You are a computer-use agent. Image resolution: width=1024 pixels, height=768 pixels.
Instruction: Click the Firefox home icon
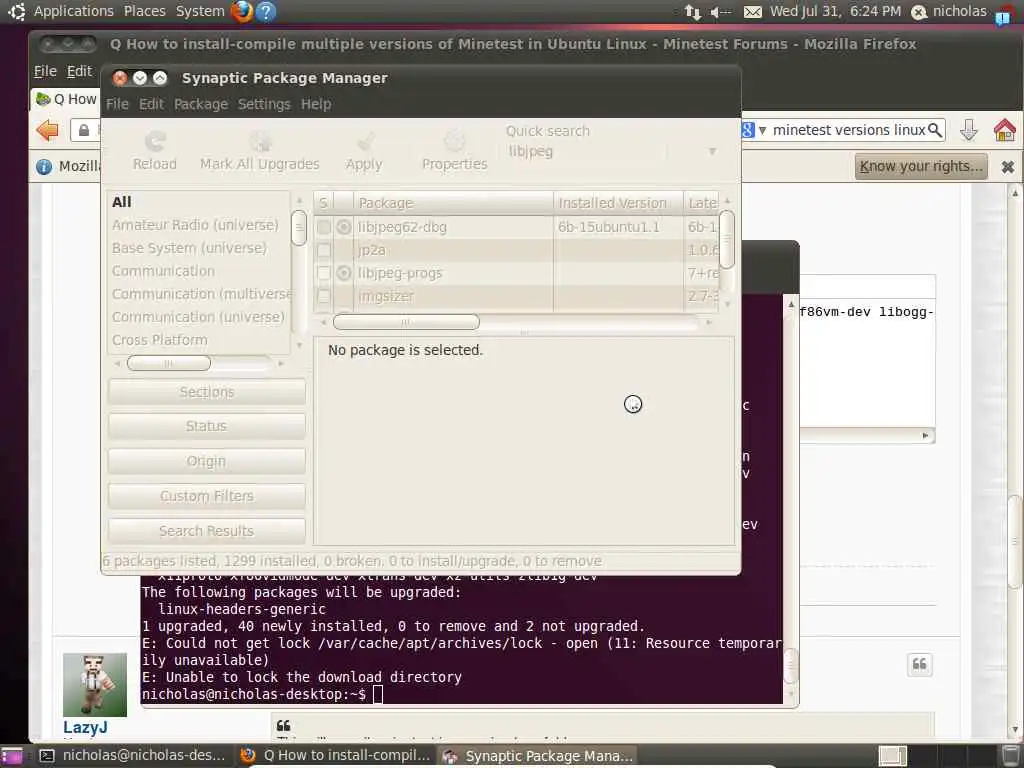pyautogui.click(x=1004, y=130)
